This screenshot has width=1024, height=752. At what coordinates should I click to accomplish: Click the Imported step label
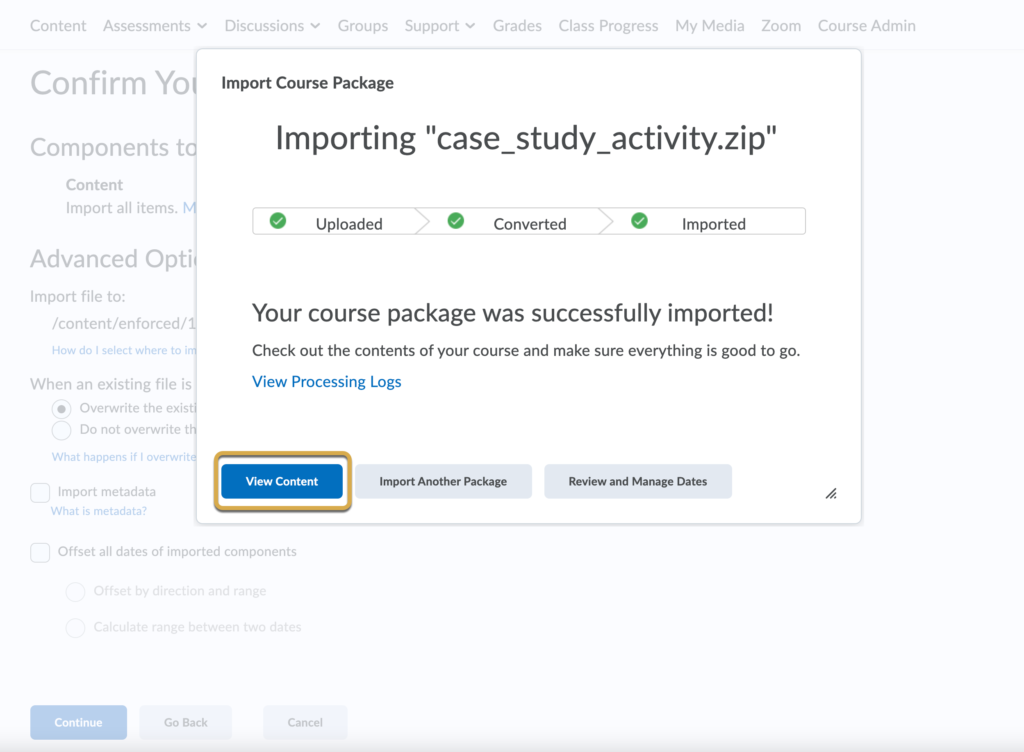(x=714, y=224)
